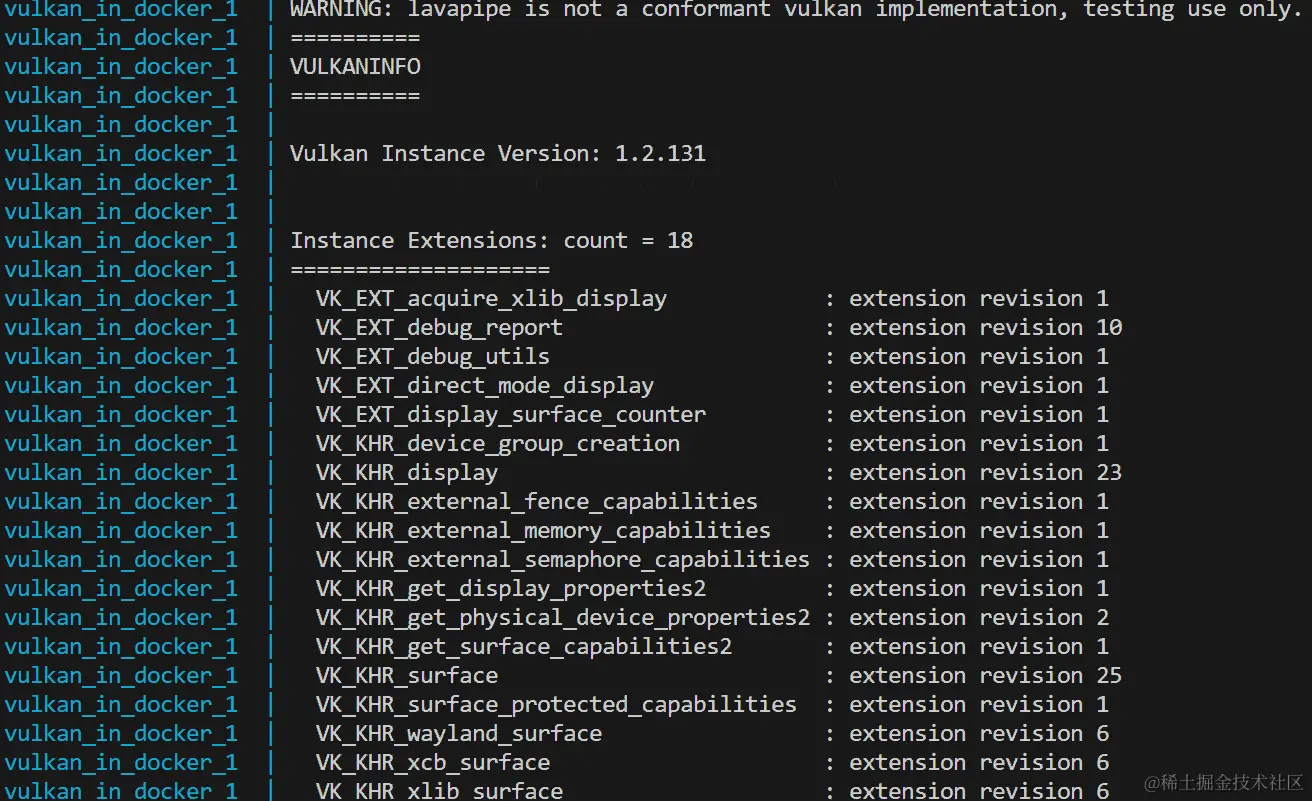Click the lavapipe WARNING message text
This screenshot has height=801, width=1312.
[700, 11]
